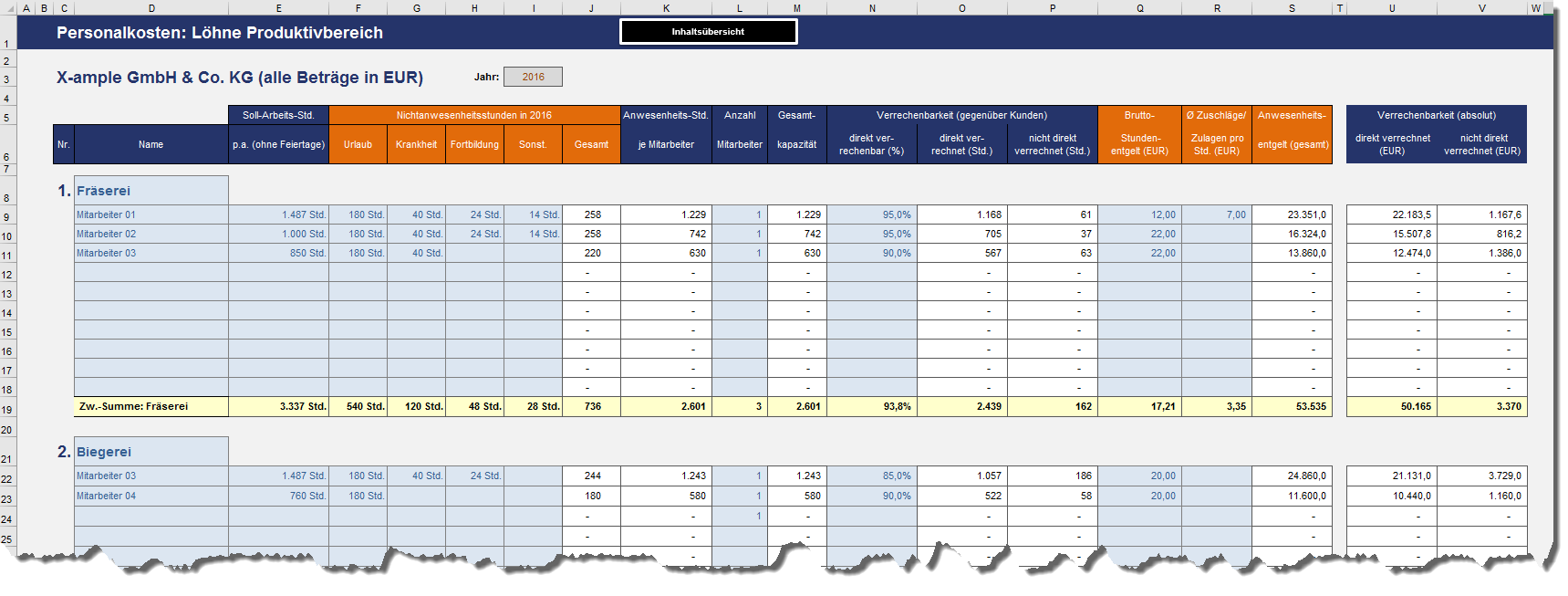This screenshot has width=1568, height=596.
Task: Select direkt verrechnet EUR value 22.183,5
Action: [x=1392, y=214]
